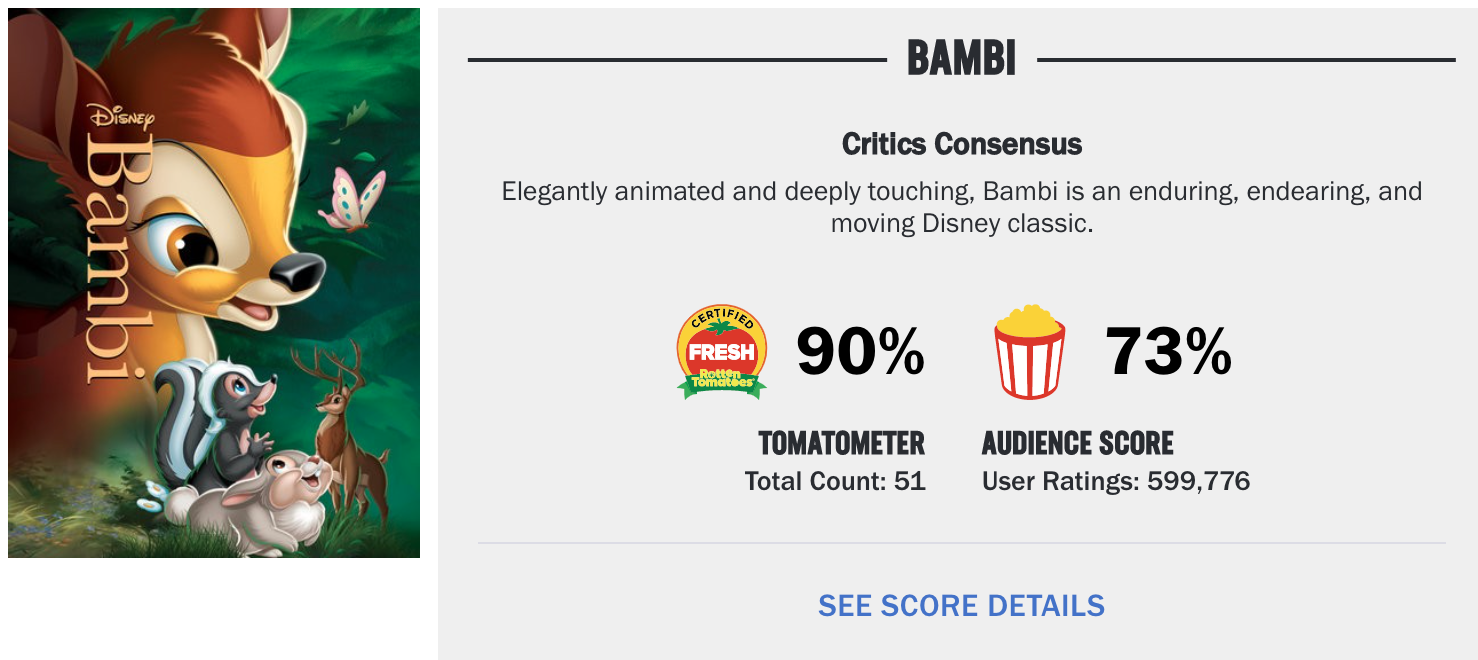Select the 73% audience score
The image size is (1478, 660).
[x=1168, y=352]
